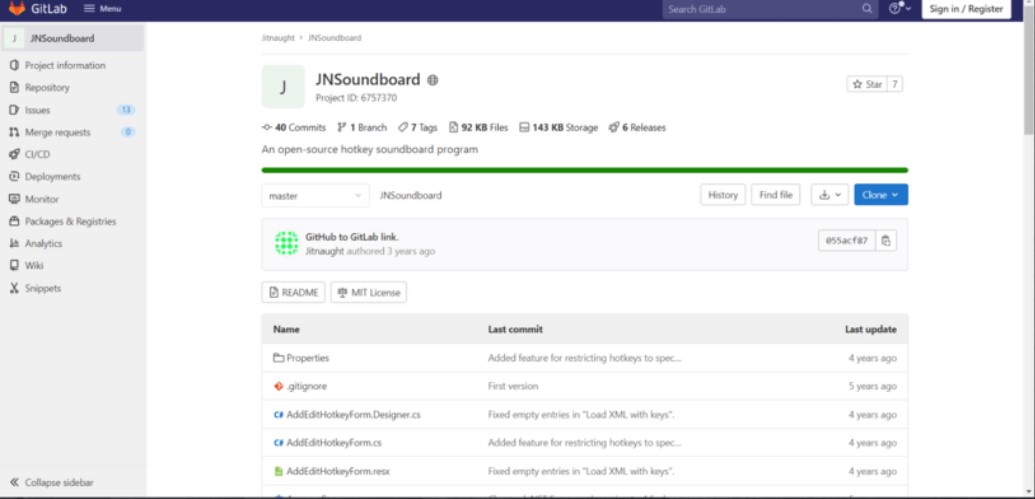
Task: Star the JNSoundboard project
Action: [x=867, y=84]
